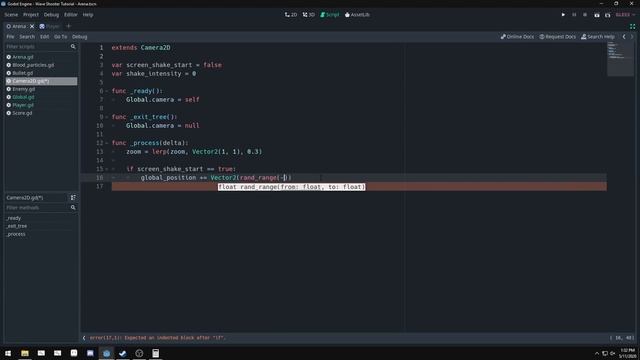Collapse the _ready function fold arrow
Screen dimensions: 640x360
(107, 91)
